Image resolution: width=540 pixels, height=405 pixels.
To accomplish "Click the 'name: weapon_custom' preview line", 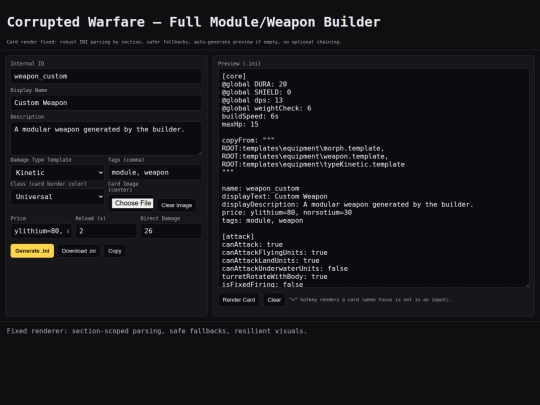I will tap(260, 188).
